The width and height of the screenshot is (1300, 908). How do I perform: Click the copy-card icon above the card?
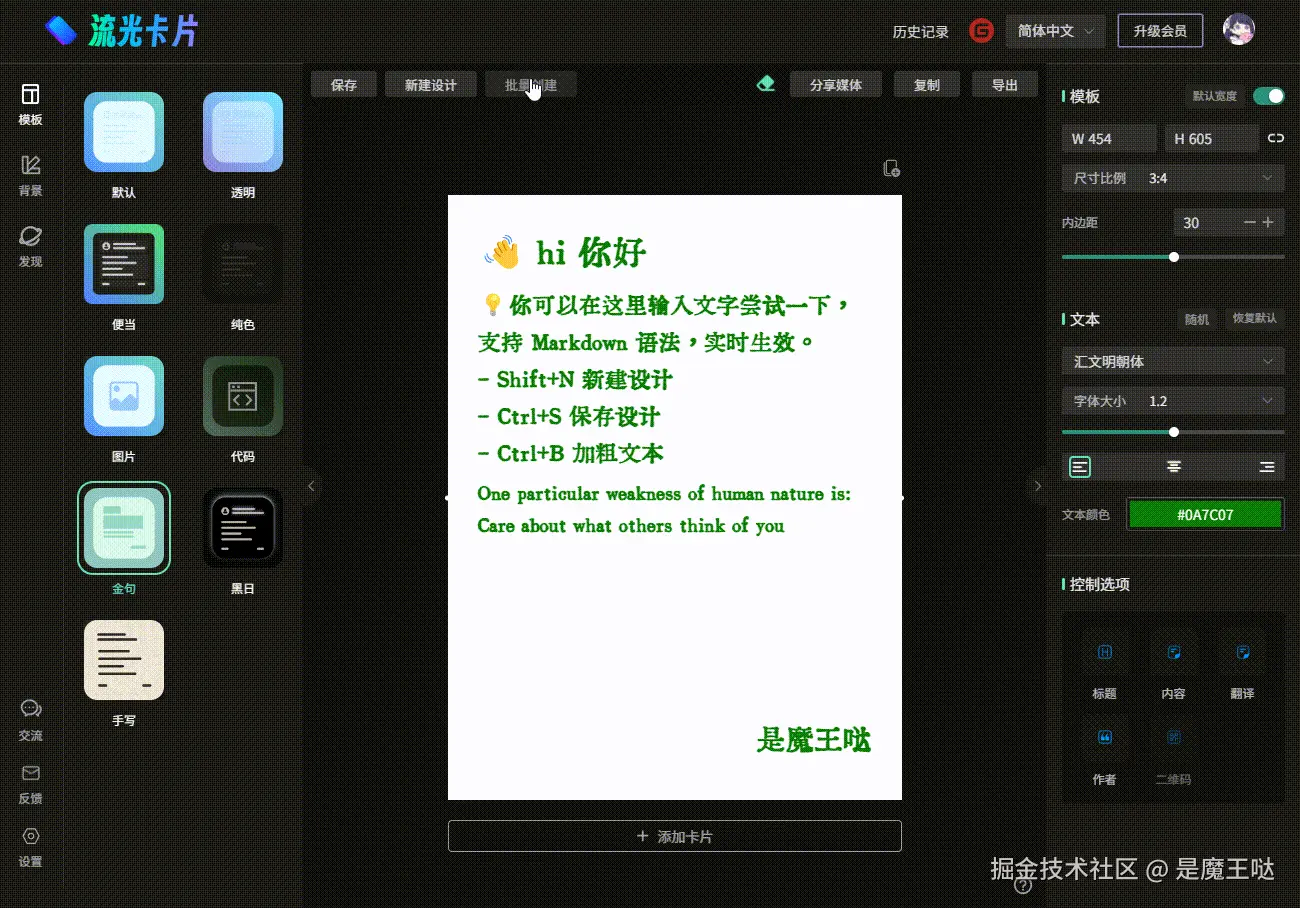point(891,168)
